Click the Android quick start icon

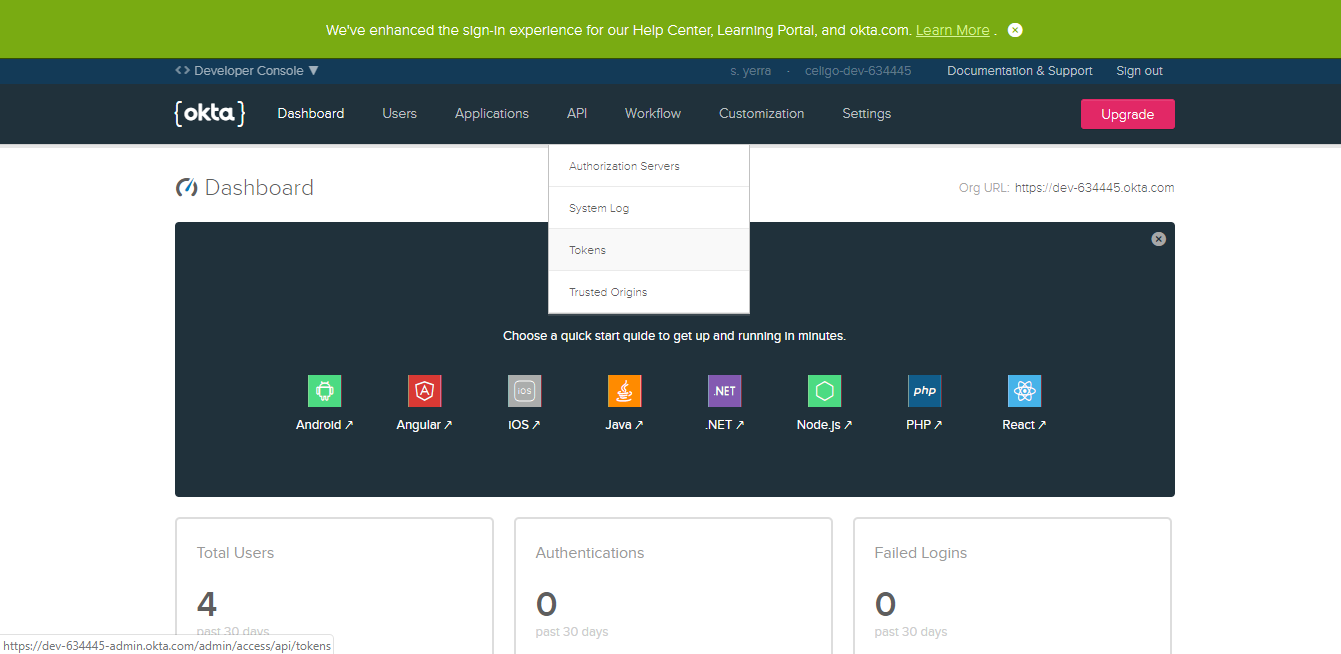pos(324,391)
